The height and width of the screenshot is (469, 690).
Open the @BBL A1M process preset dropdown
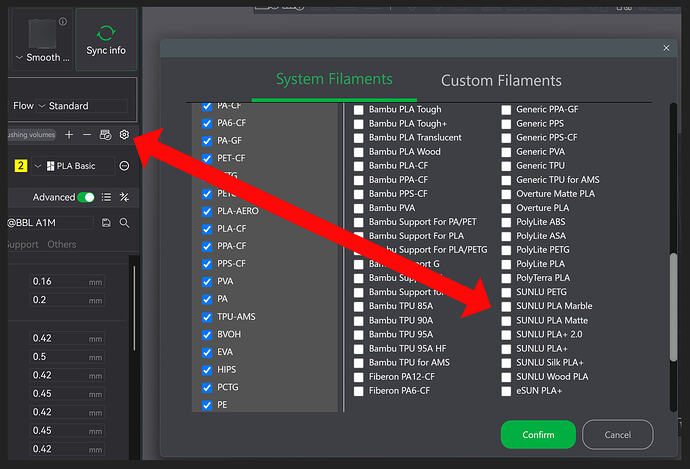(x=51, y=223)
